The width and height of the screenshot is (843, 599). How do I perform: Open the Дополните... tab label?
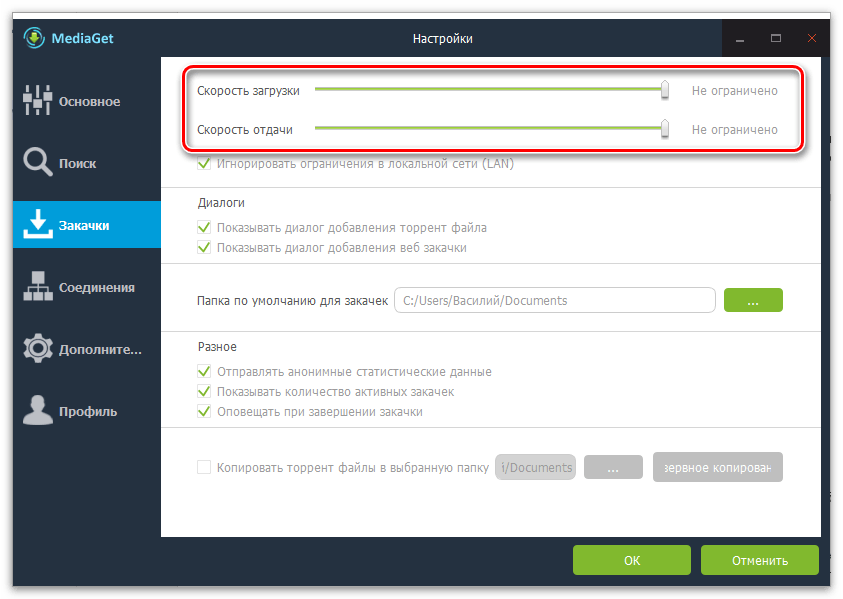pos(100,350)
